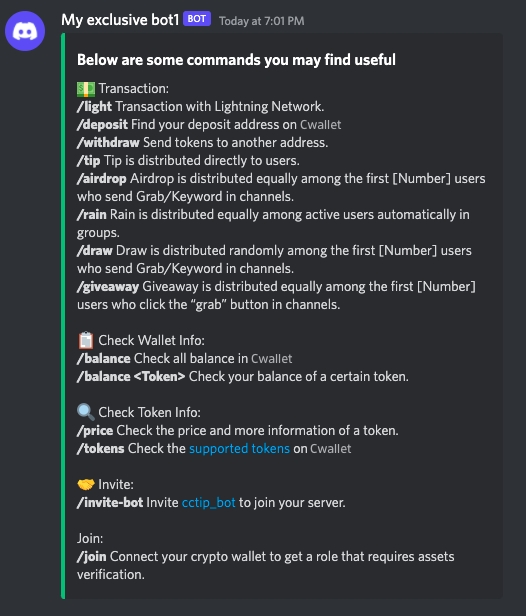
Task: Open the supported tokens link
Action: pyautogui.click(x=239, y=448)
